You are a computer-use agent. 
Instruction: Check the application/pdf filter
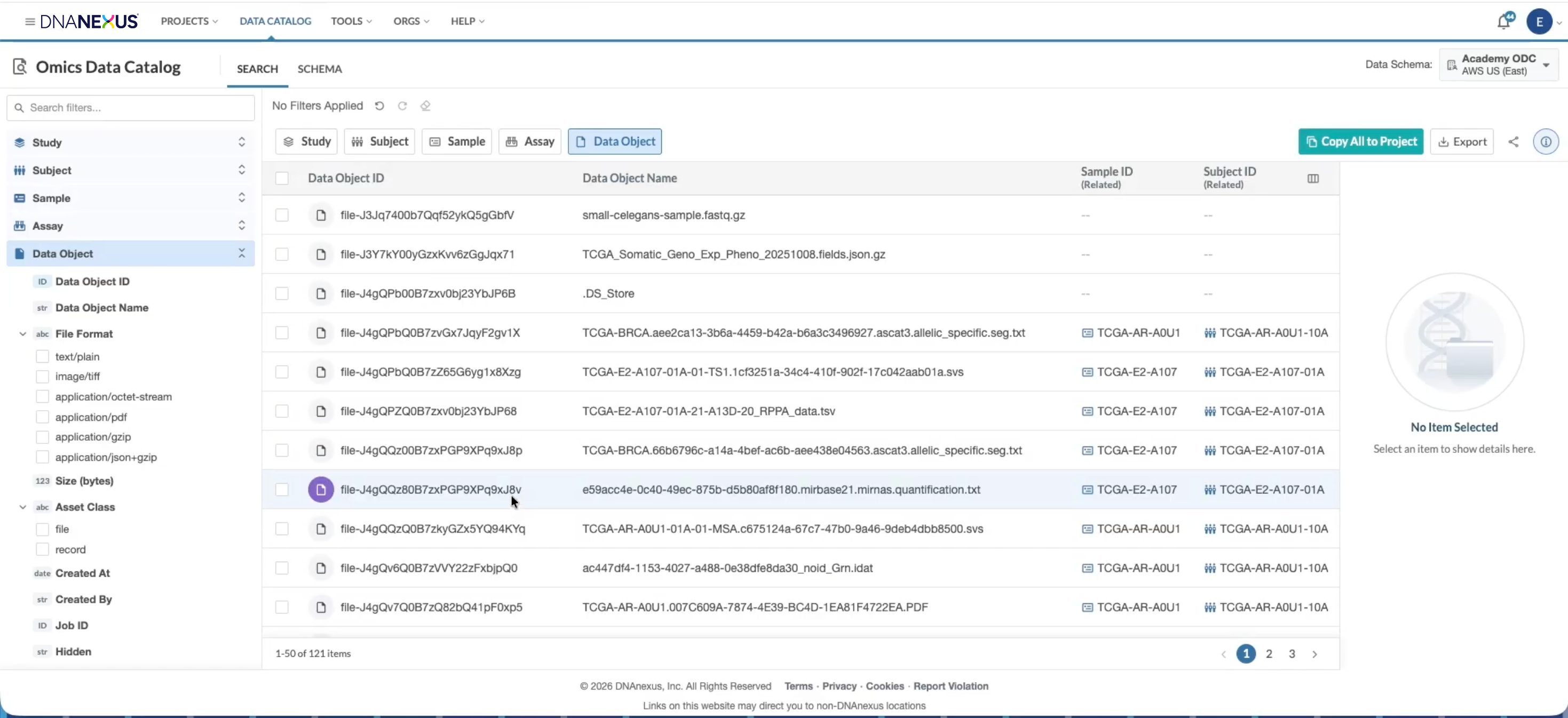[43, 418]
